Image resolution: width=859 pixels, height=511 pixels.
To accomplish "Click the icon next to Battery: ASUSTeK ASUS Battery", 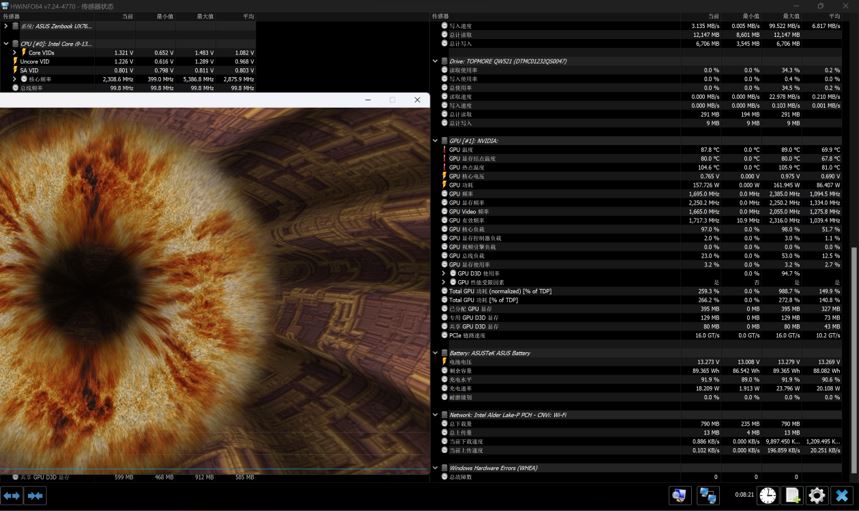I will pyautogui.click(x=444, y=353).
